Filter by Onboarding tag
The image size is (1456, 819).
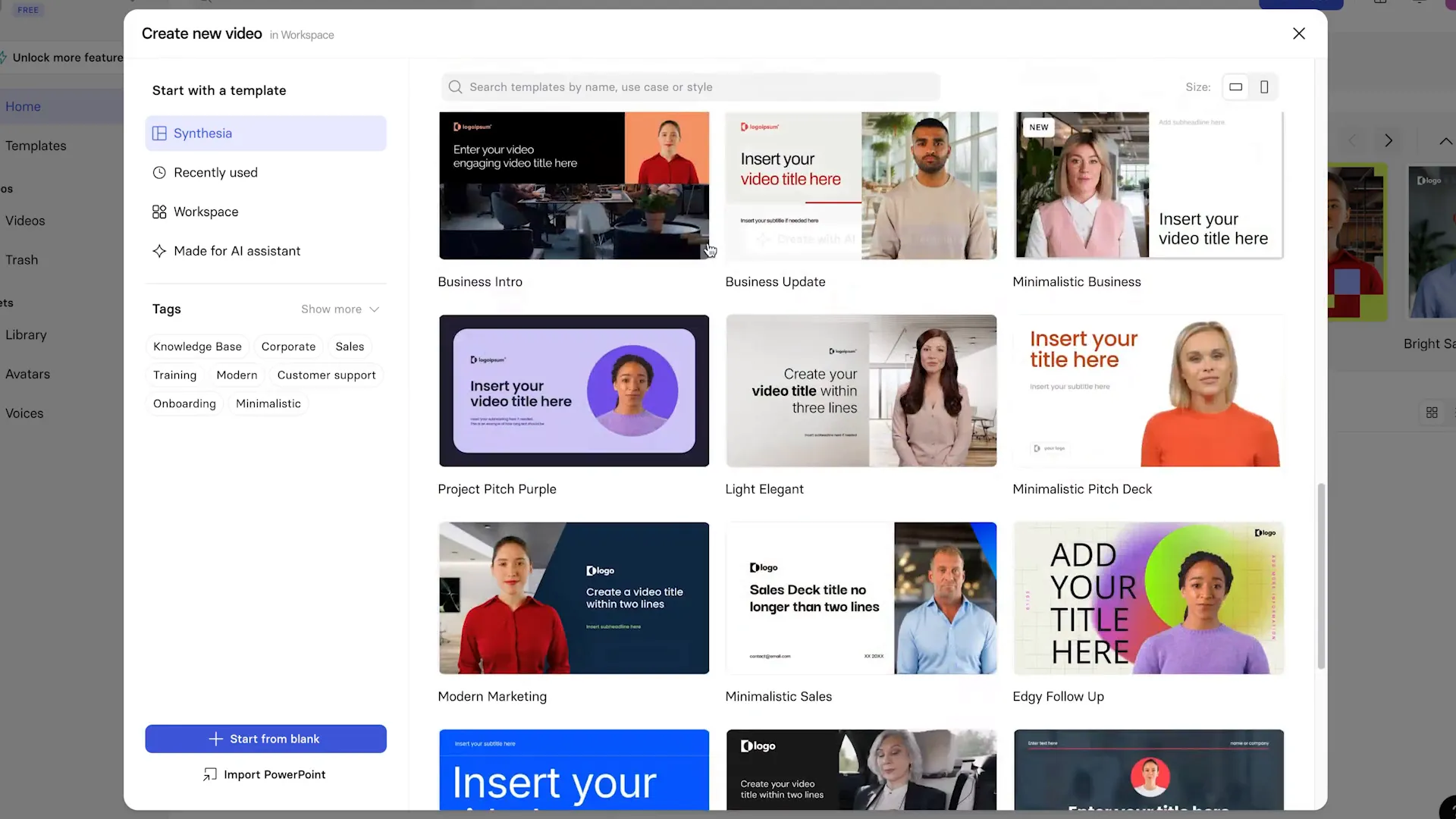point(184,403)
